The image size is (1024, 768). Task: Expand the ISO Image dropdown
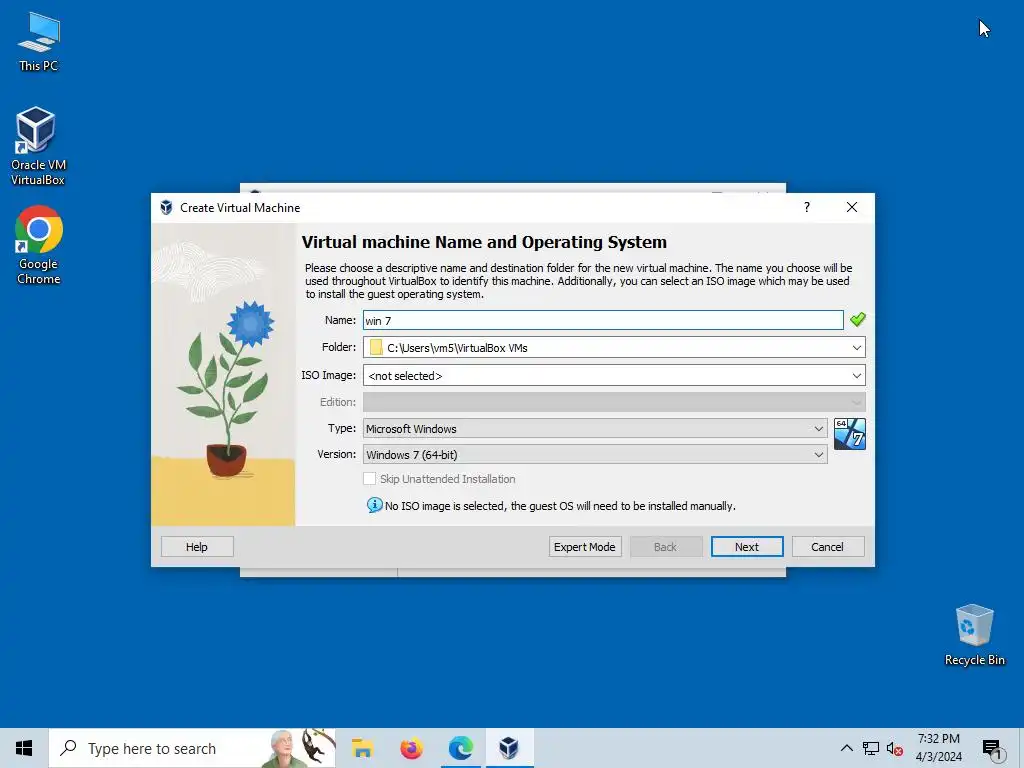pyautogui.click(x=857, y=376)
